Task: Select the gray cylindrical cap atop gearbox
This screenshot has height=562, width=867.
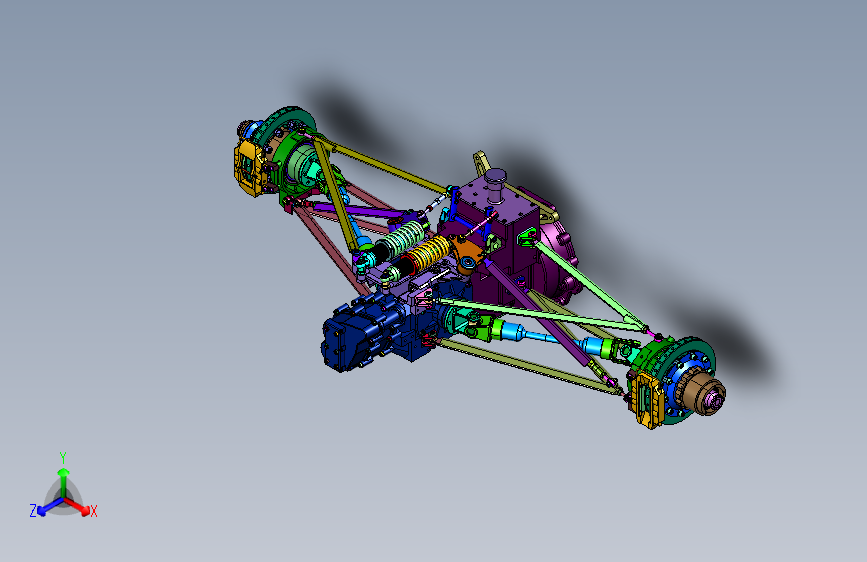Action: [x=495, y=184]
